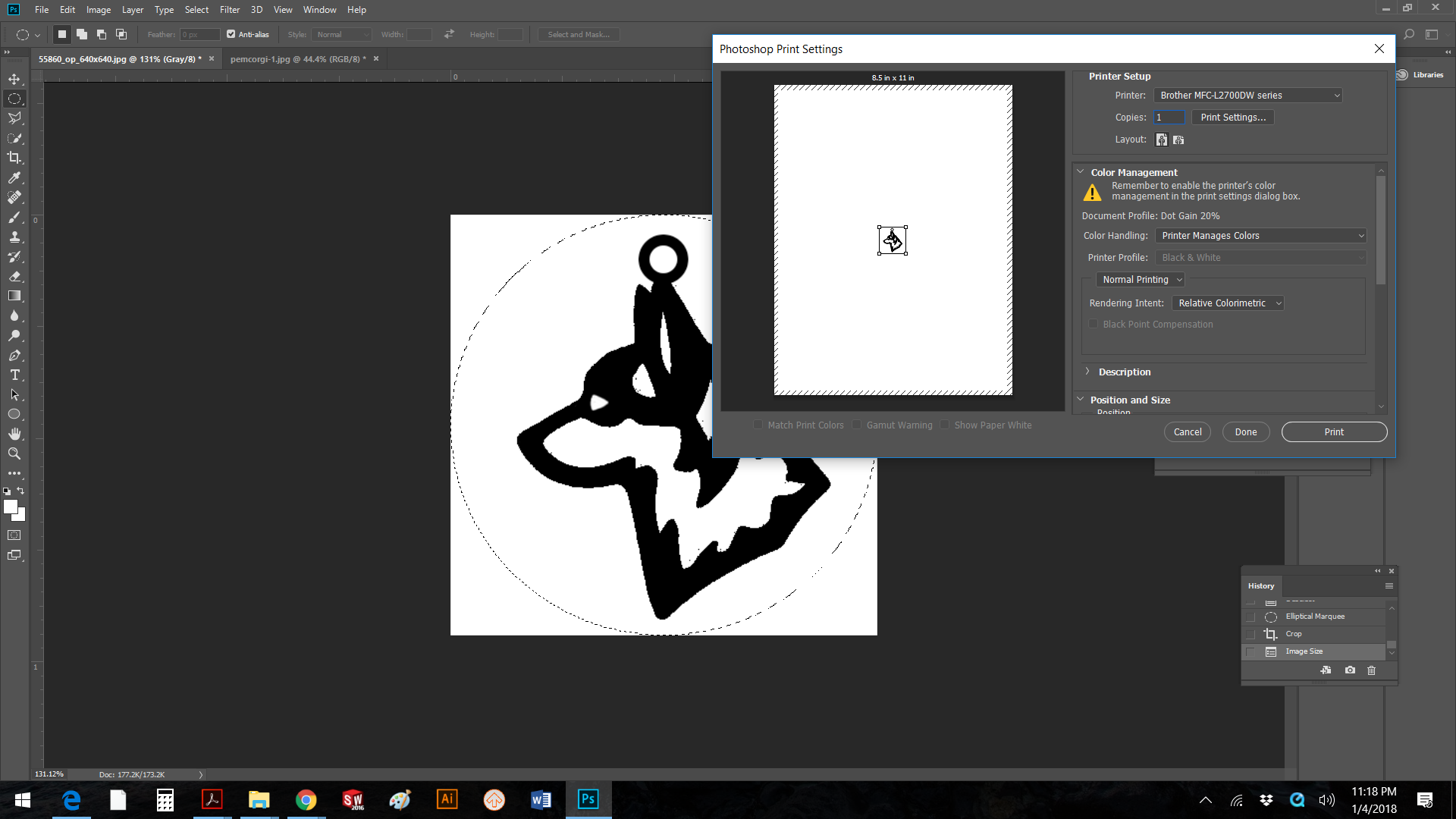Screen dimensions: 1456x819
Task: Open the Printer selection dropdown
Action: click(x=1247, y=96)
